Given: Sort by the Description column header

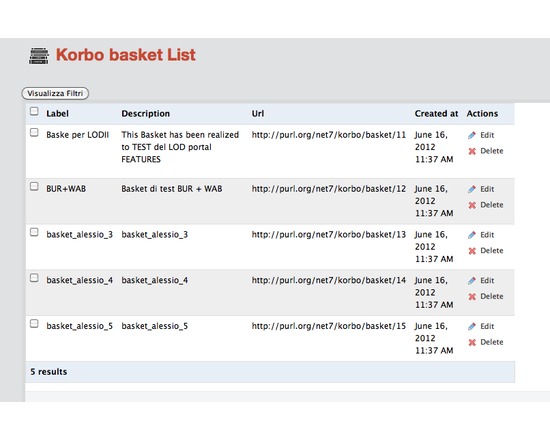Looking at the screenshot, I should [146, 114].
